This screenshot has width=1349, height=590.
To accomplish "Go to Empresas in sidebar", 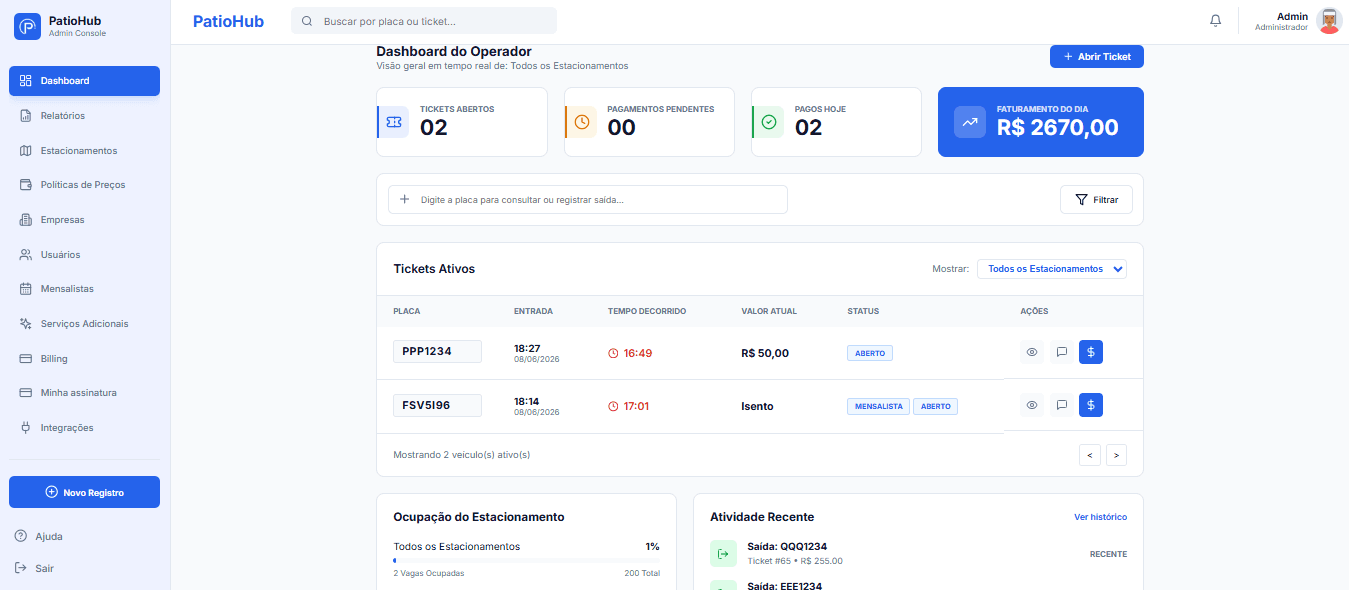I will (x=84, y=220).
